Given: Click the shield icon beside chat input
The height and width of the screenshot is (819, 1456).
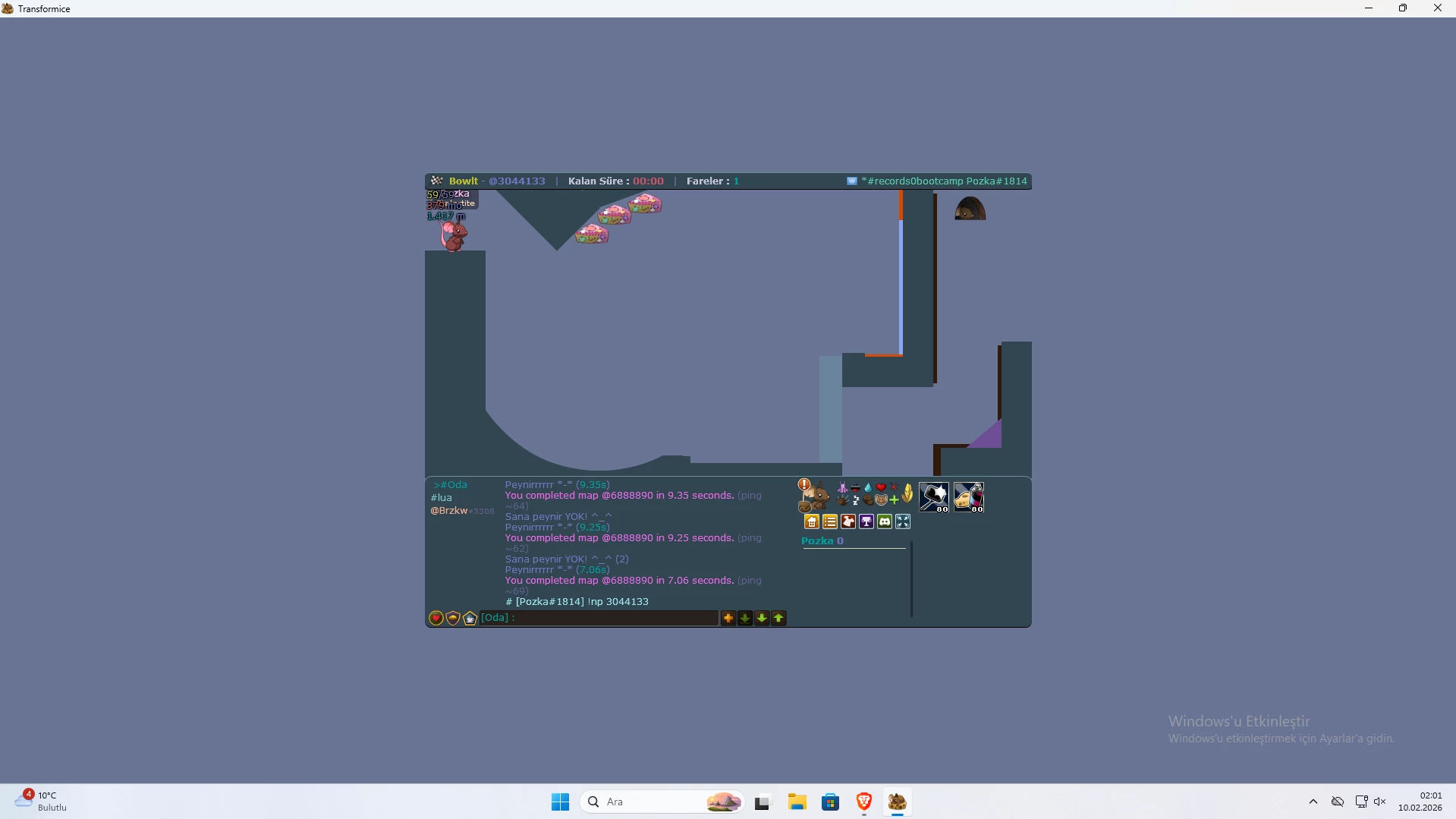Looking at the screenshot, I should (453, 618).
